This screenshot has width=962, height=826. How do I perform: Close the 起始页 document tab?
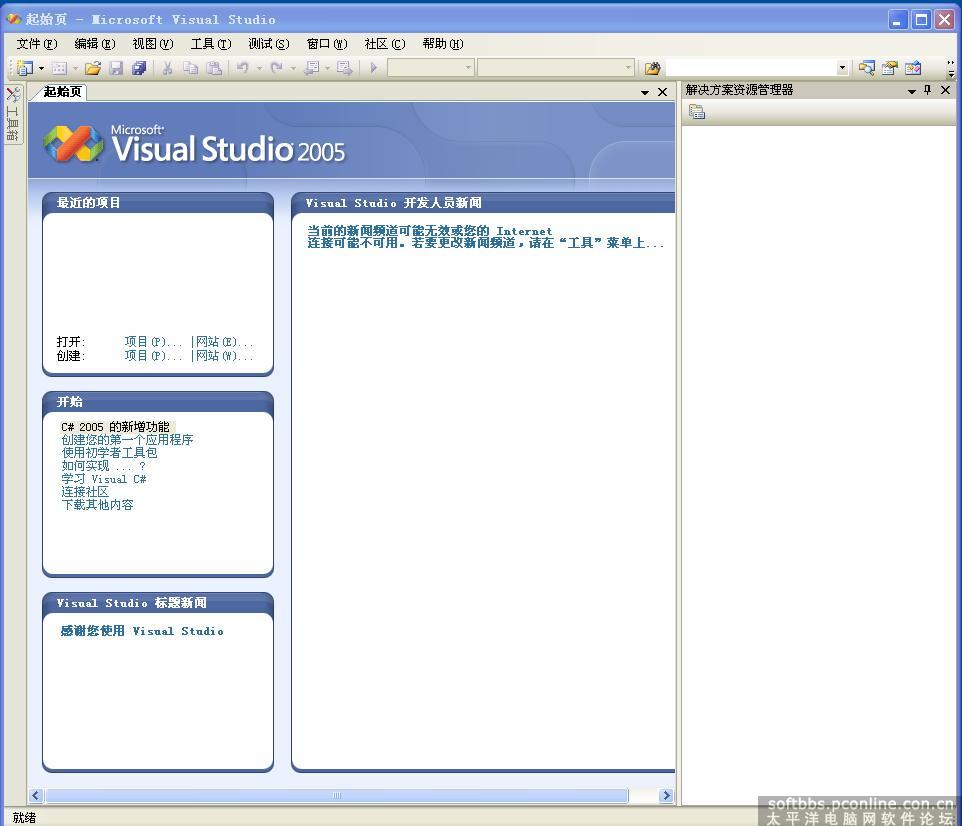click(663, 92)
